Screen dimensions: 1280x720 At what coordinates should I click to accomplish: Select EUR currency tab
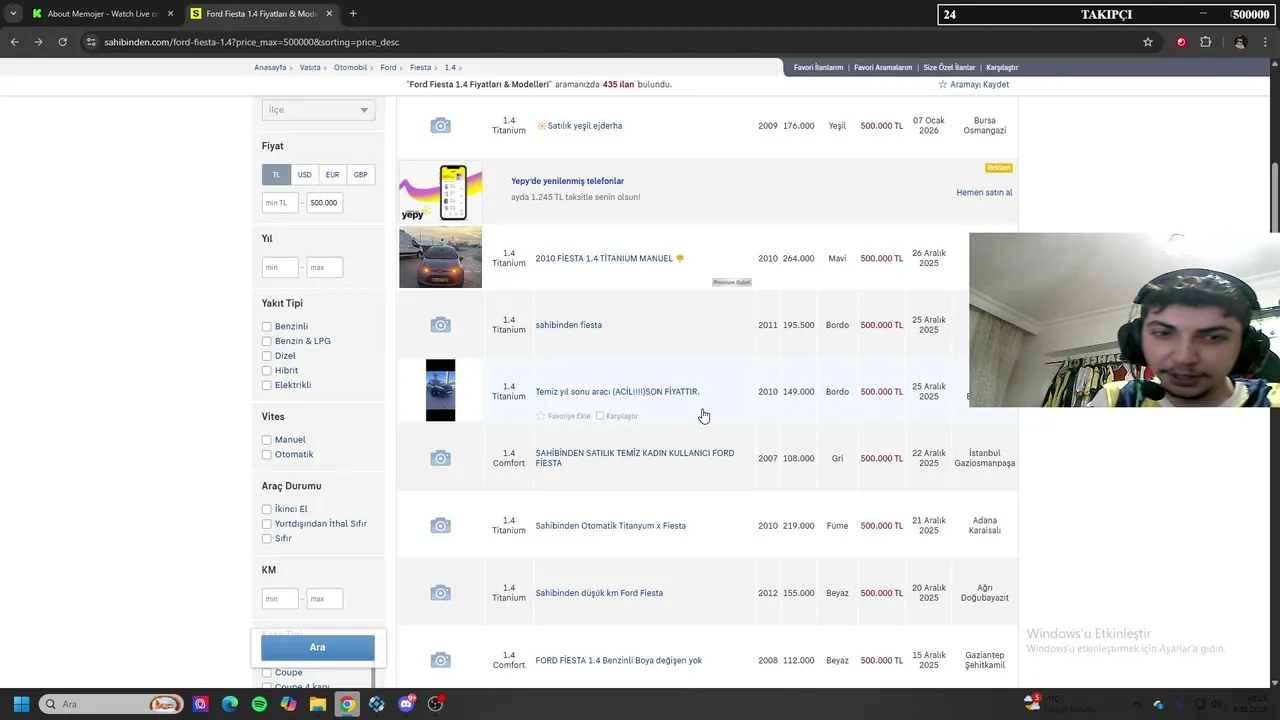[332, 175]
